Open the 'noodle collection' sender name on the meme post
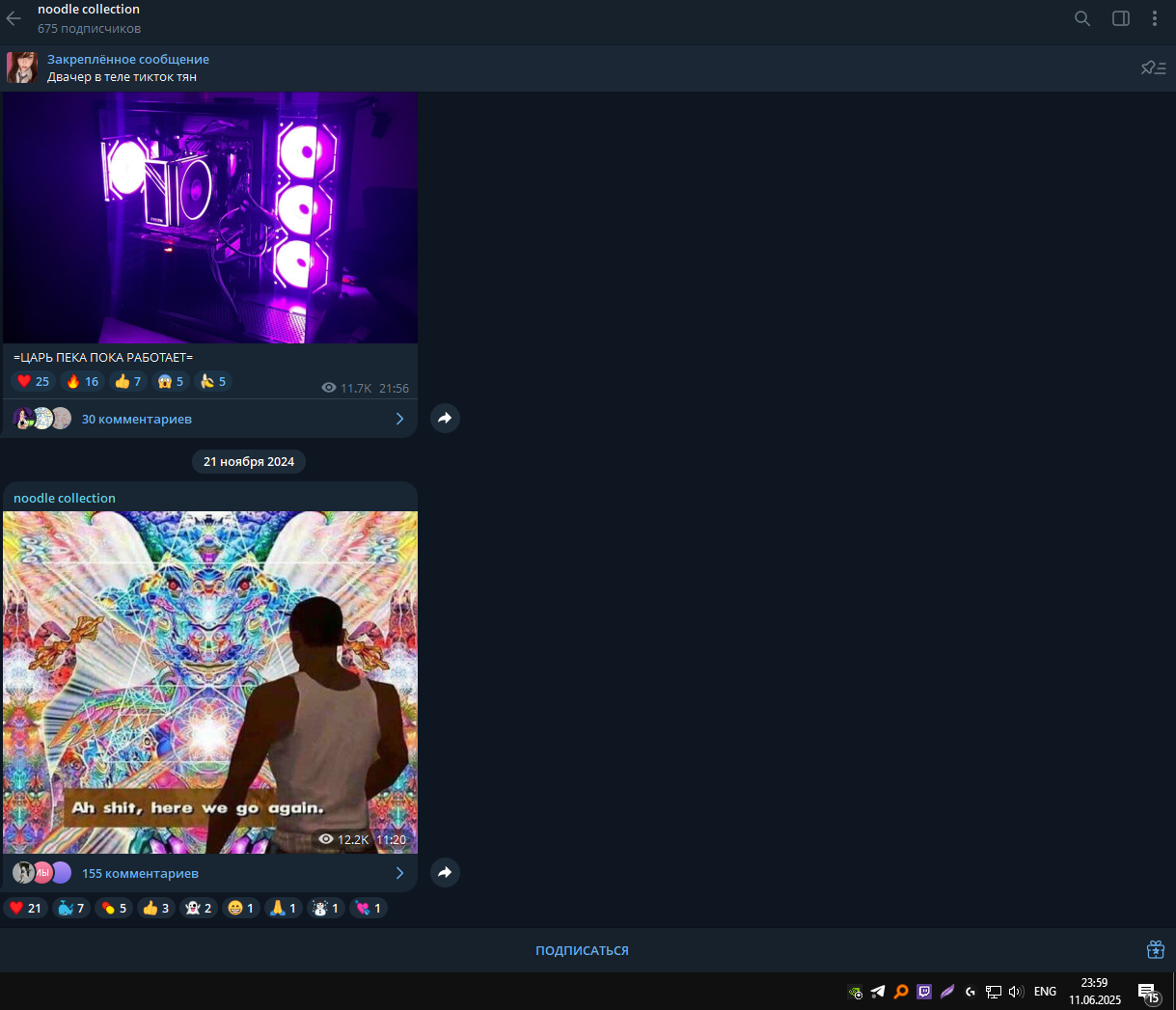This screenshot has height=1010, width=1176. point(65,498)
